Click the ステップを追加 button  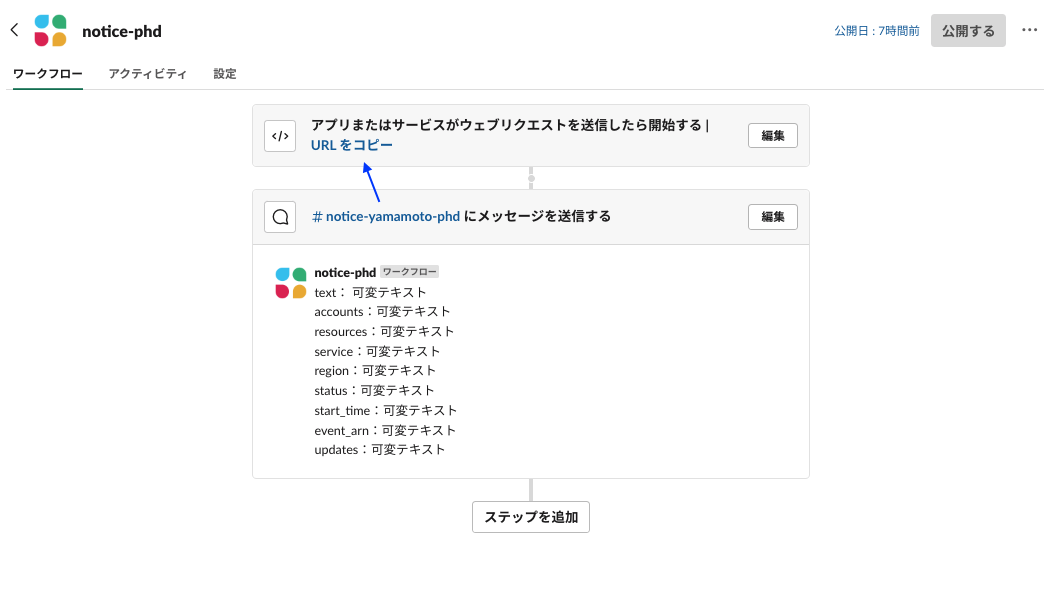point(531,517)
